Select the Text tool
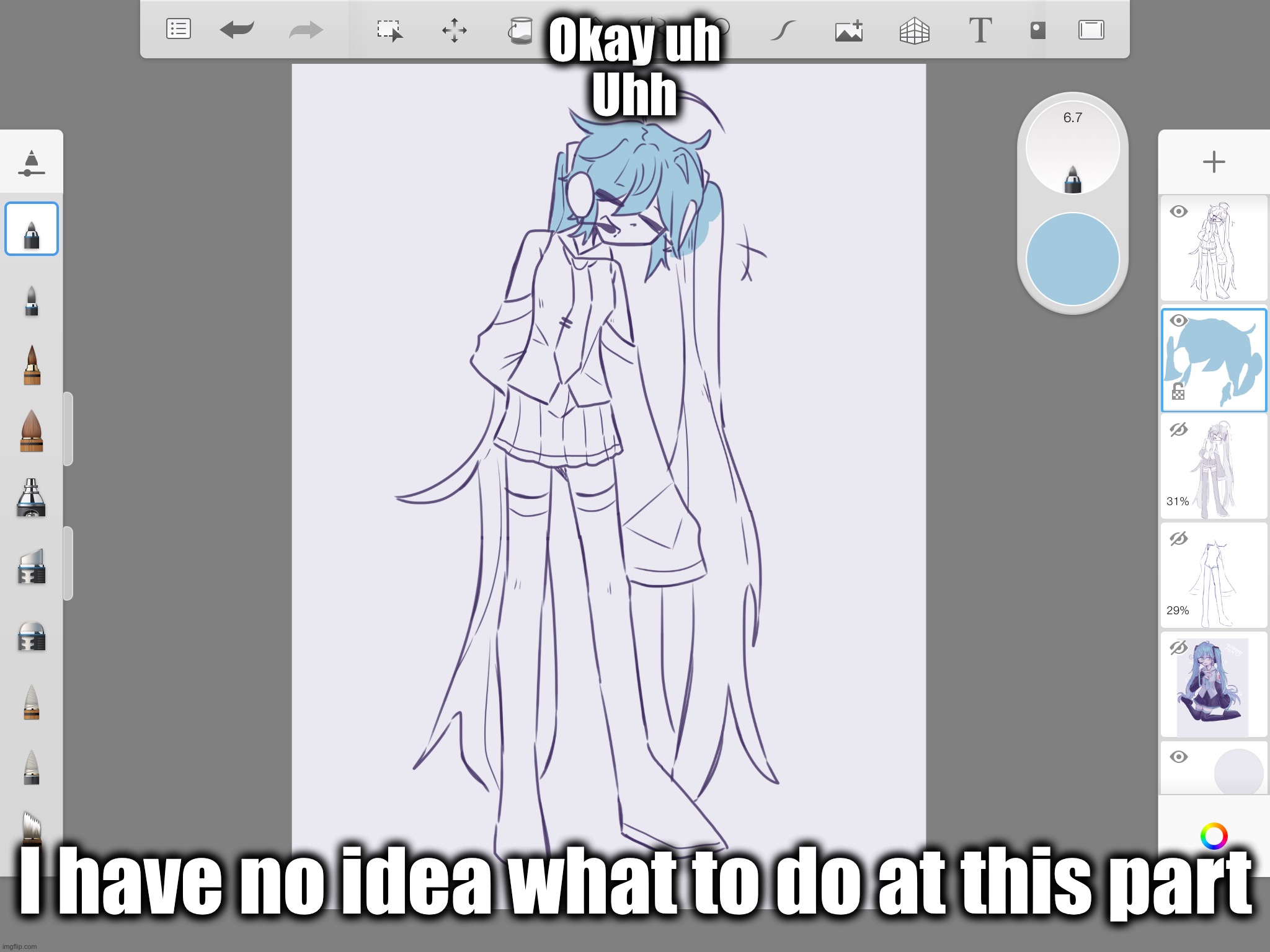 point(980,30)
